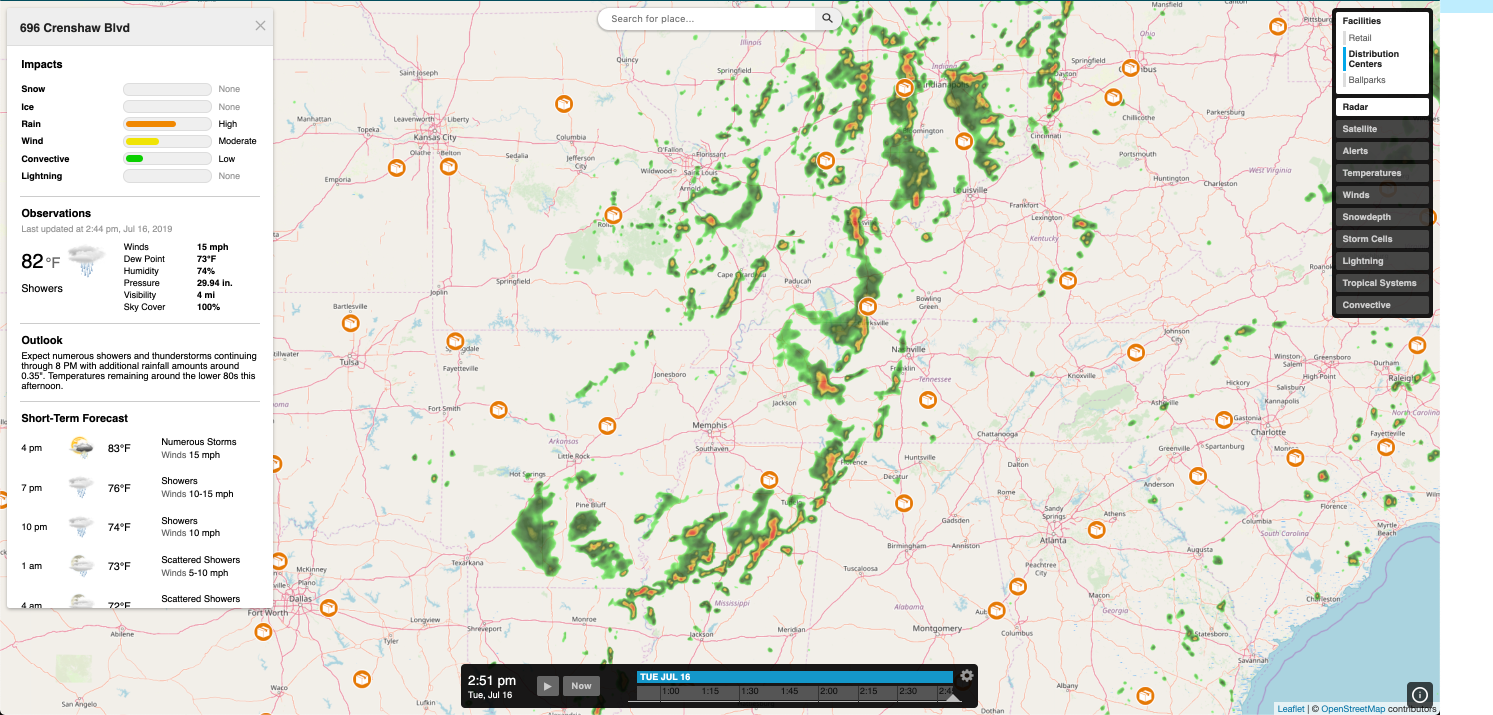Click the Showers weather icon under Observations
1493x715 pixels.
[85, 258]
